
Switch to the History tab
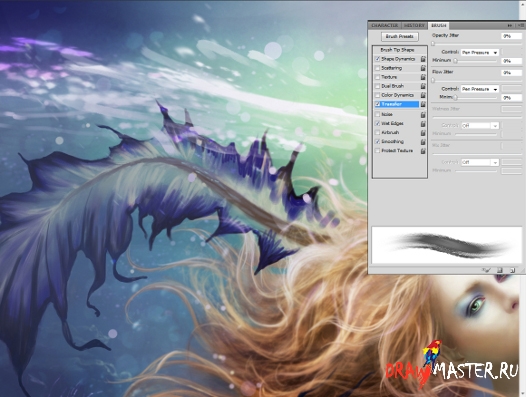tap(414, 26)
